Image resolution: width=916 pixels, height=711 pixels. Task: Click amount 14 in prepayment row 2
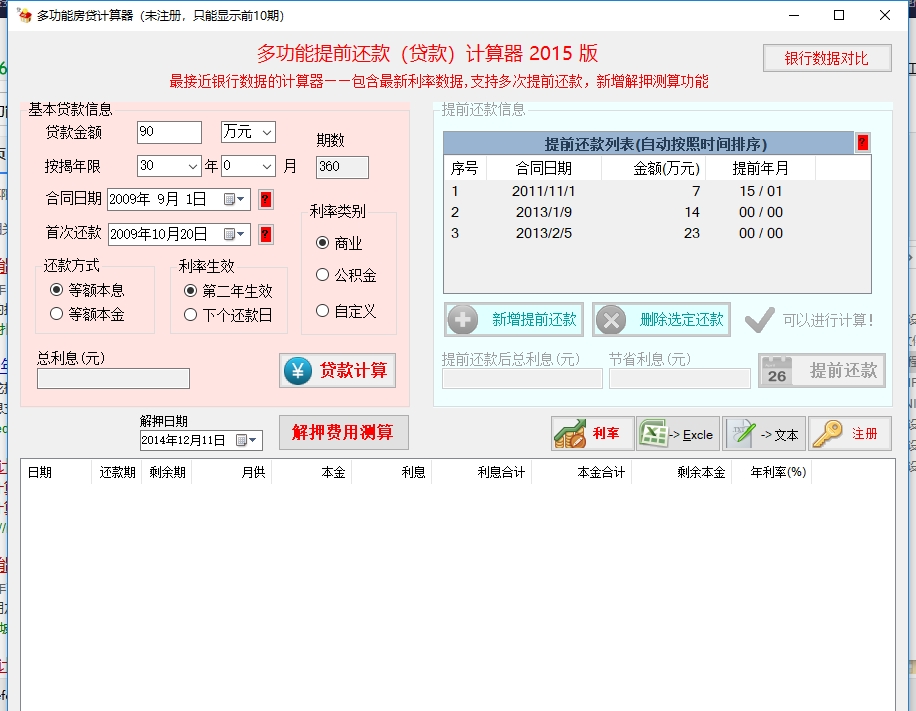(692, 212)
